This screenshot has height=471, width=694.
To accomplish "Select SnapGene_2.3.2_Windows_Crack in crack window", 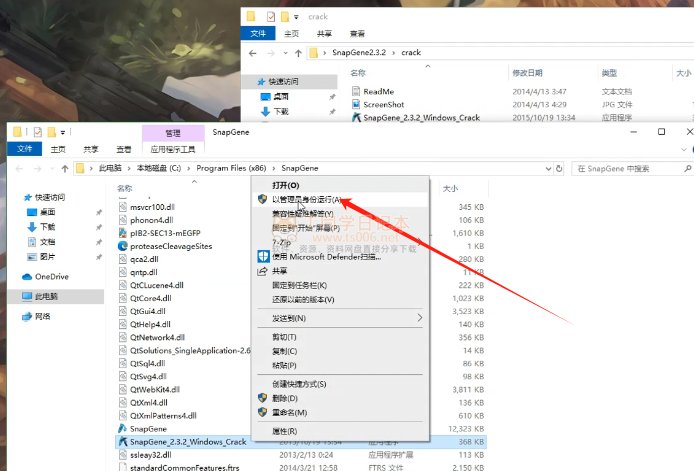I will [421, 118].
